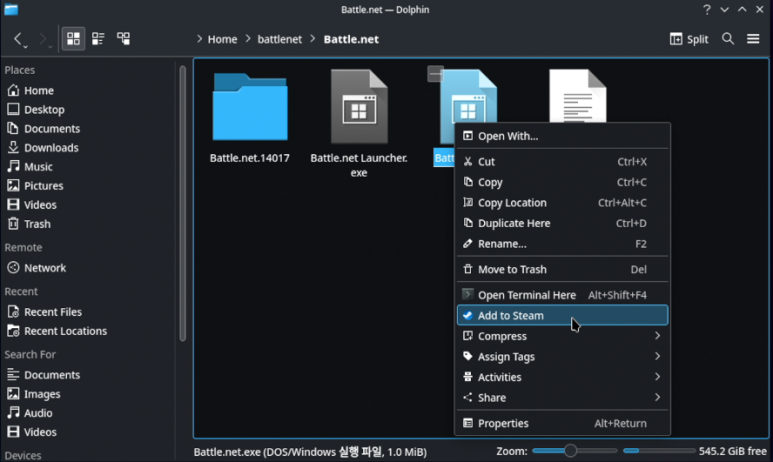Expand the Share submenu
This screenshot has height=462, width=773.
(562, 398)
